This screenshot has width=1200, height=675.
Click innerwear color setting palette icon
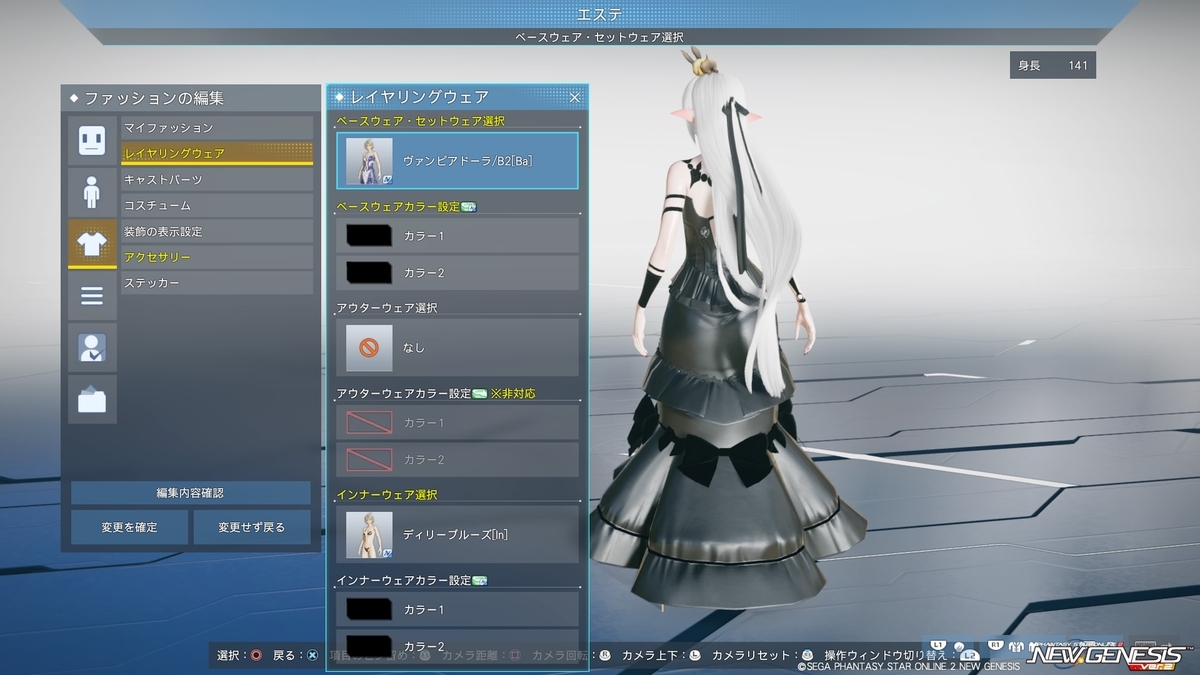point(480,580)
